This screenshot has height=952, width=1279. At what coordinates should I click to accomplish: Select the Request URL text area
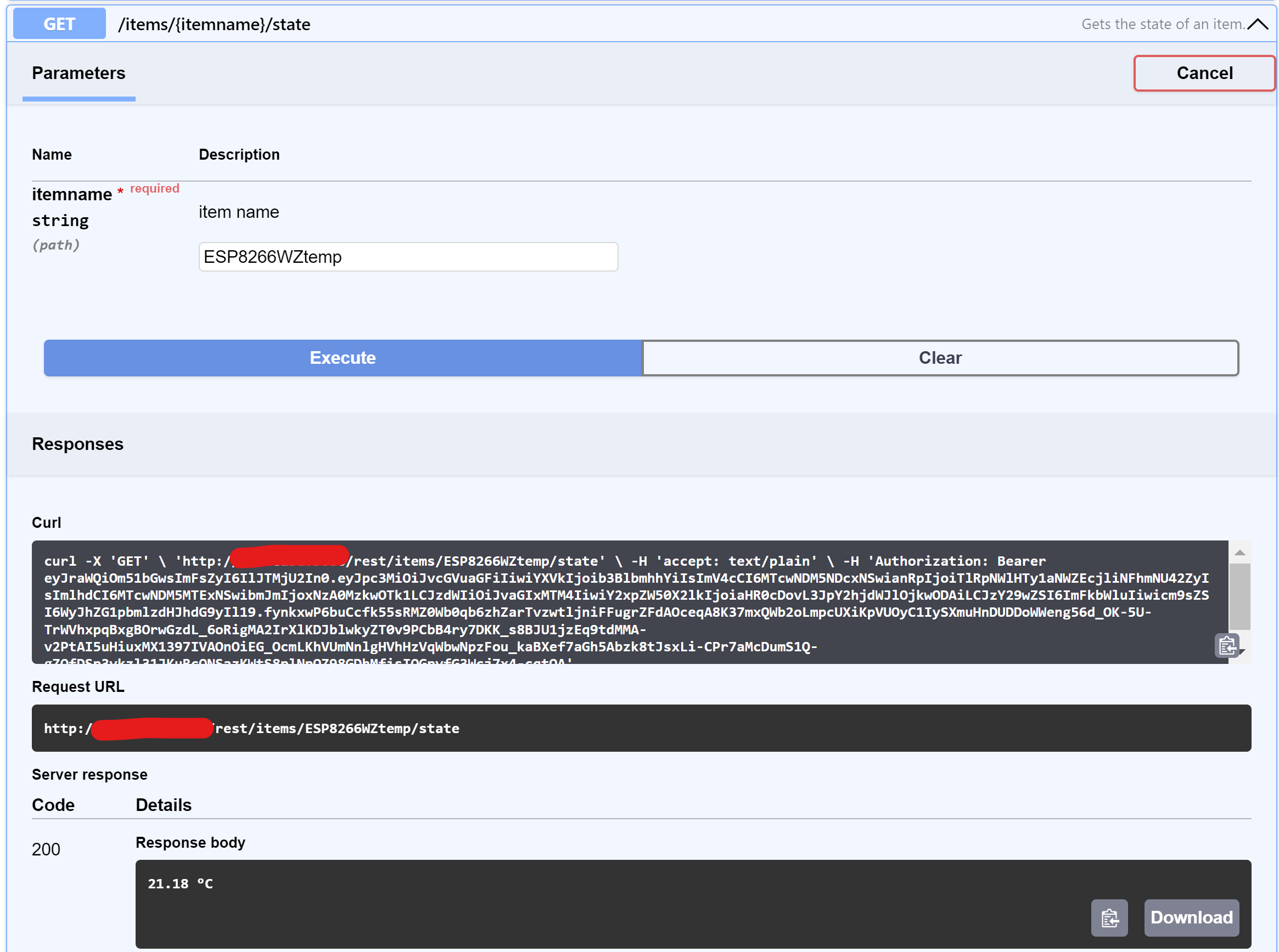pyautogui.click(x=641, y=728)
